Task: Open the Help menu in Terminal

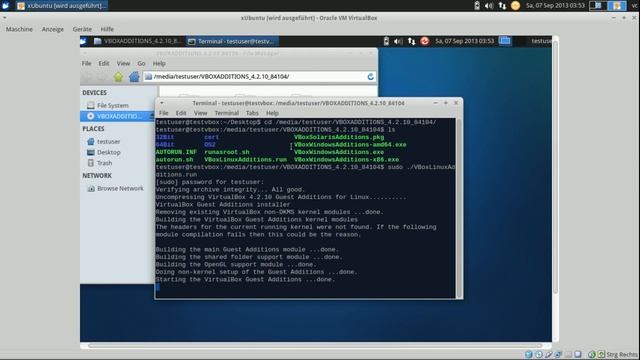Action: point(272,113)
